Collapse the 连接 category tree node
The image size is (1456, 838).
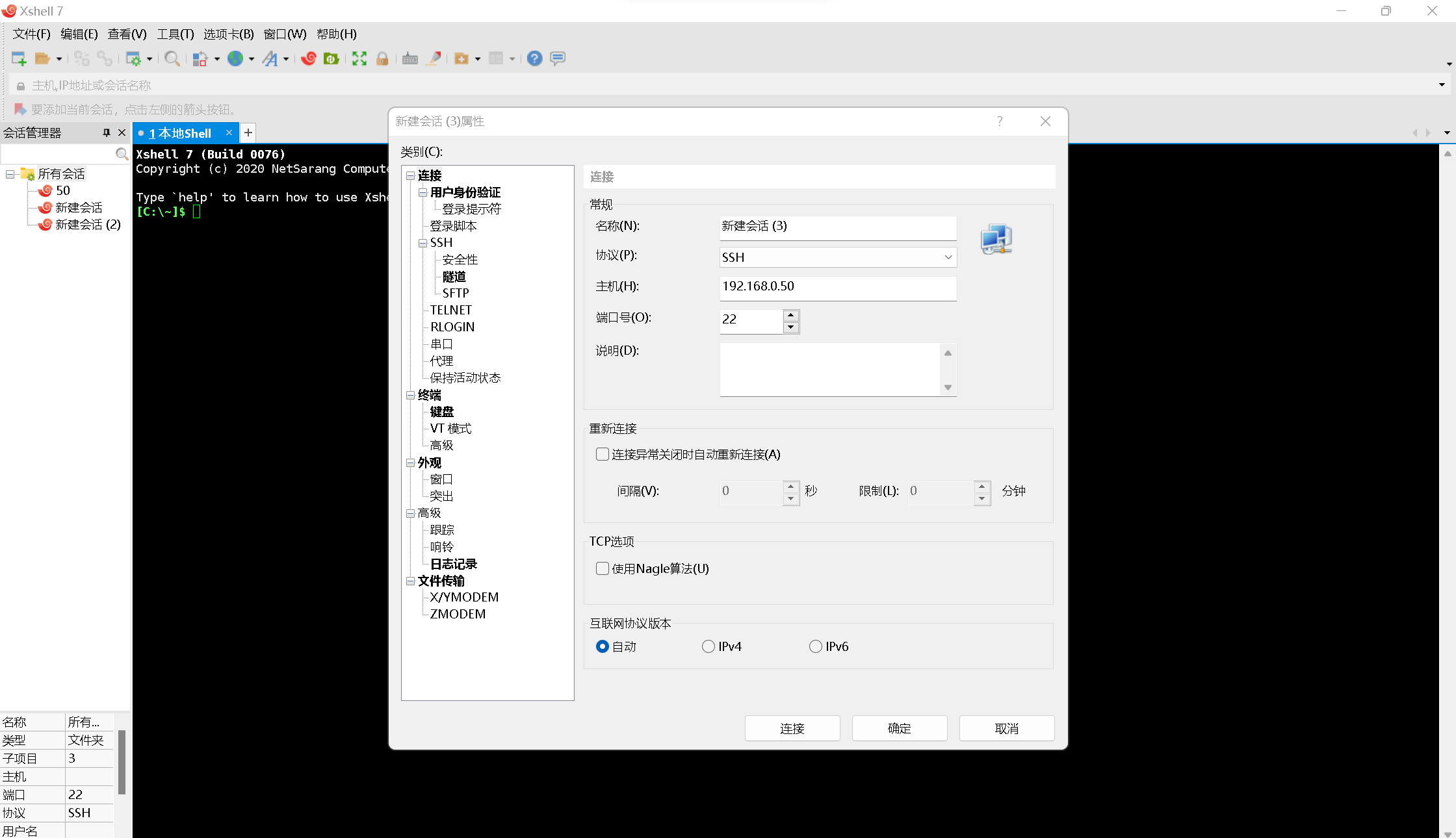pyautogui.click(x=410, y=175)
